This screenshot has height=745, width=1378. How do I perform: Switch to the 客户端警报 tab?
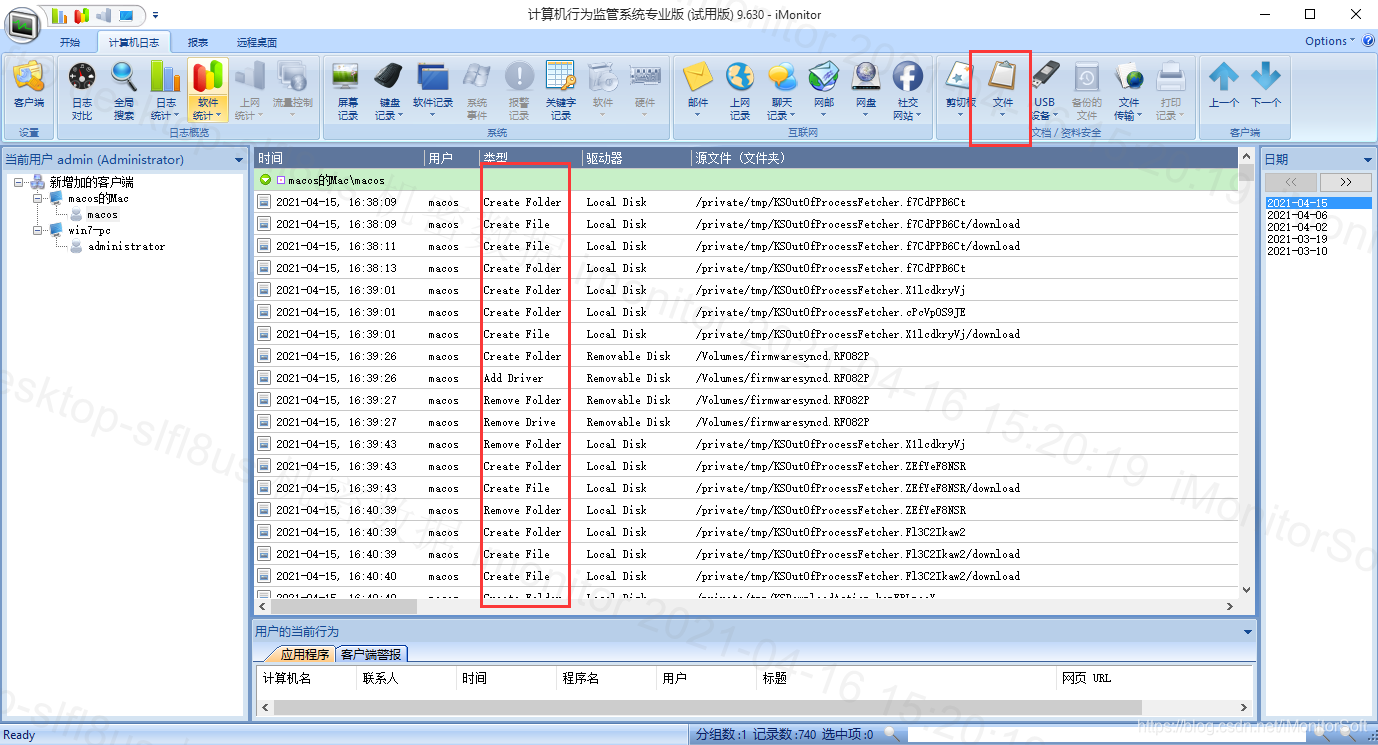pos(371,654)
